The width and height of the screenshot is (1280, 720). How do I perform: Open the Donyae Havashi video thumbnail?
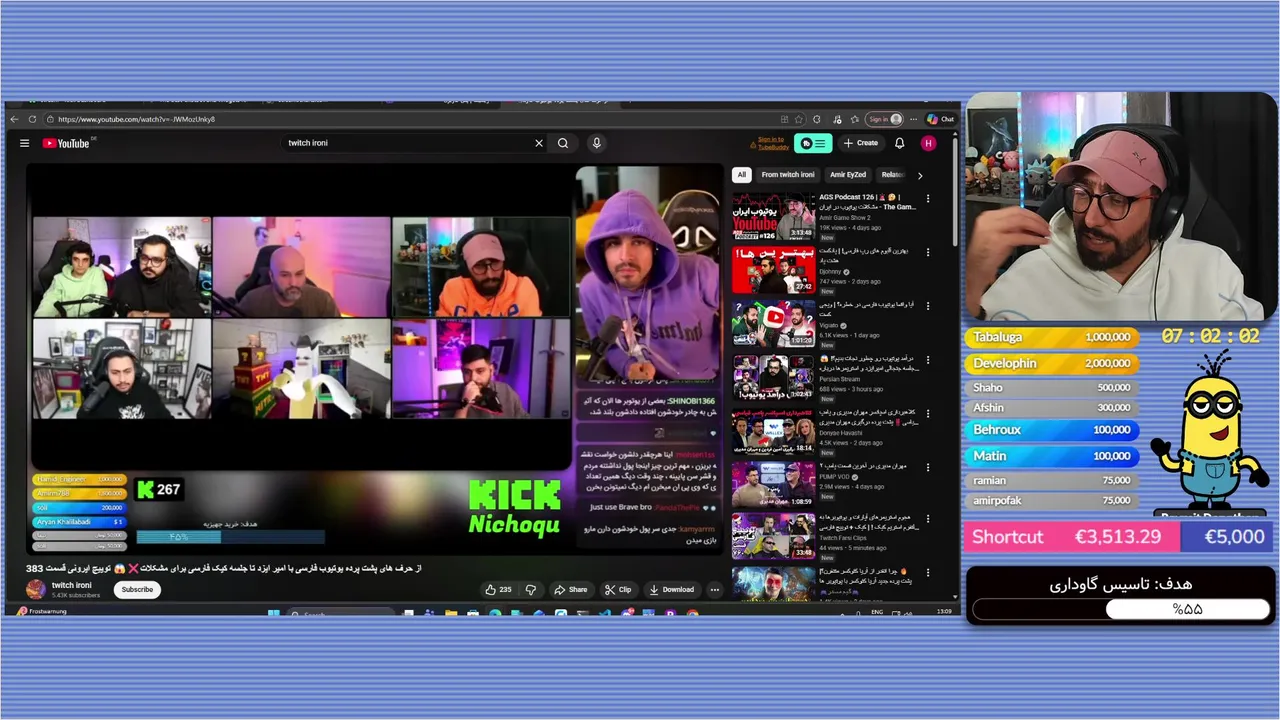coord(773,431)
